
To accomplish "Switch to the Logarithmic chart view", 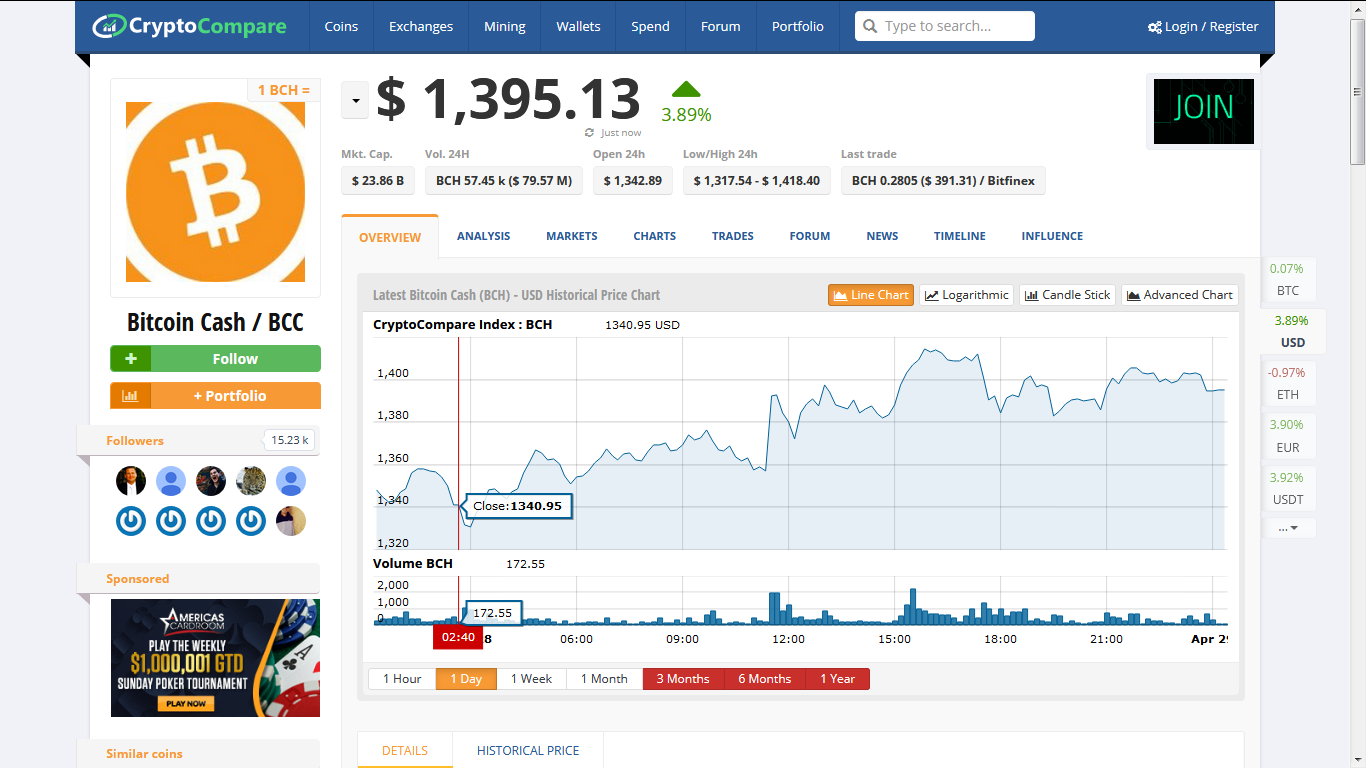I will pyautogui.click(x=967, y=295).
